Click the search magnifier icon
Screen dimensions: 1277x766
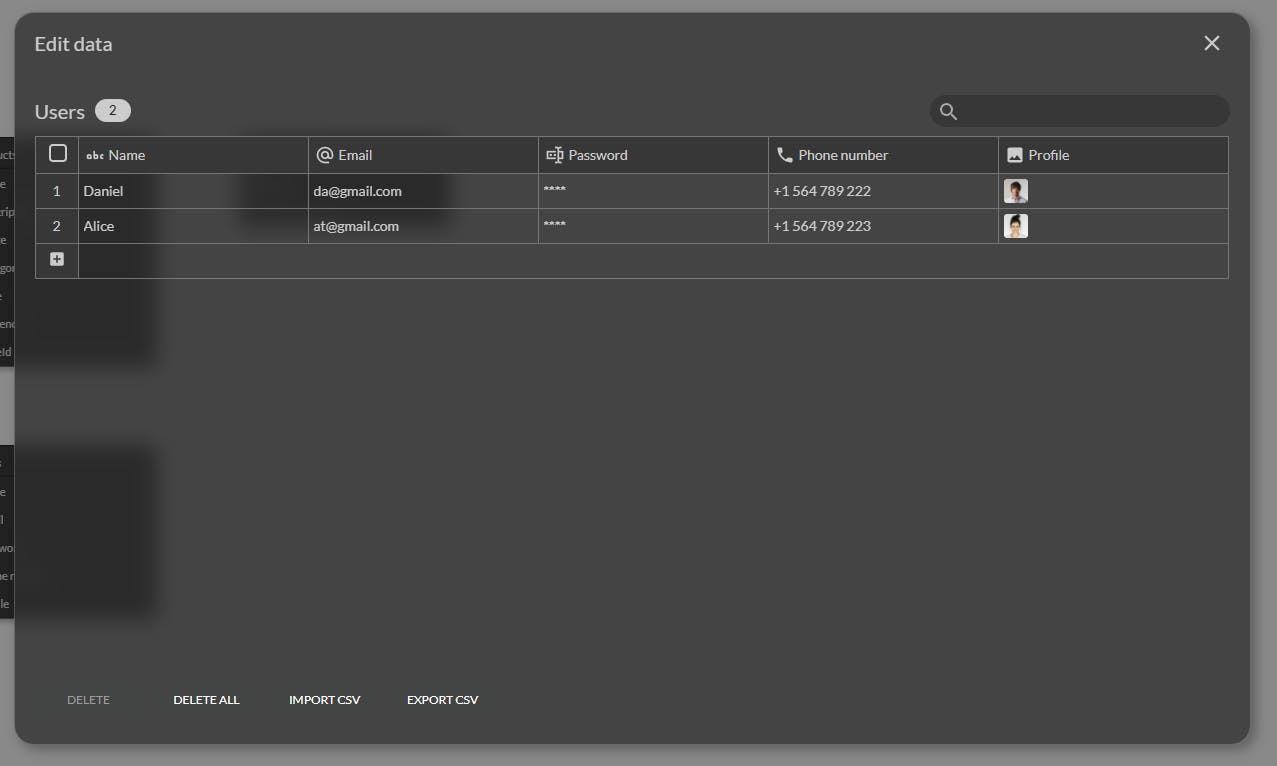[x=948, y=112]
